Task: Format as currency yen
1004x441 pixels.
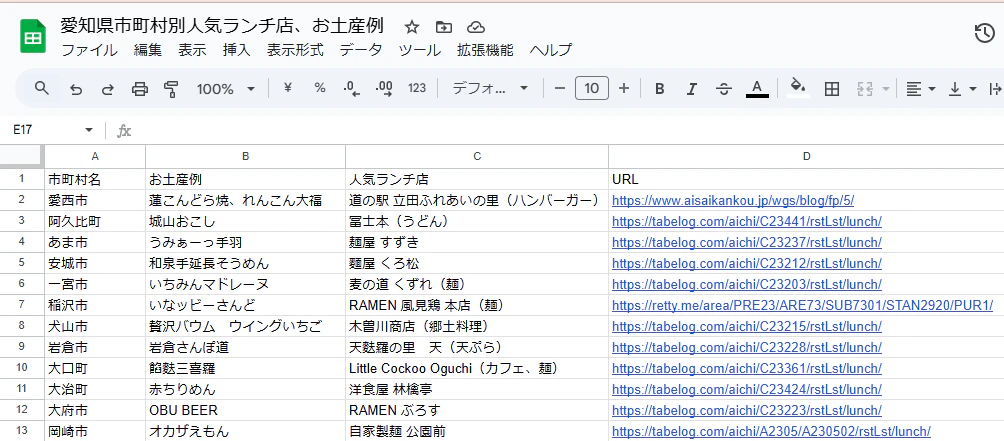Action: point(287,88)
